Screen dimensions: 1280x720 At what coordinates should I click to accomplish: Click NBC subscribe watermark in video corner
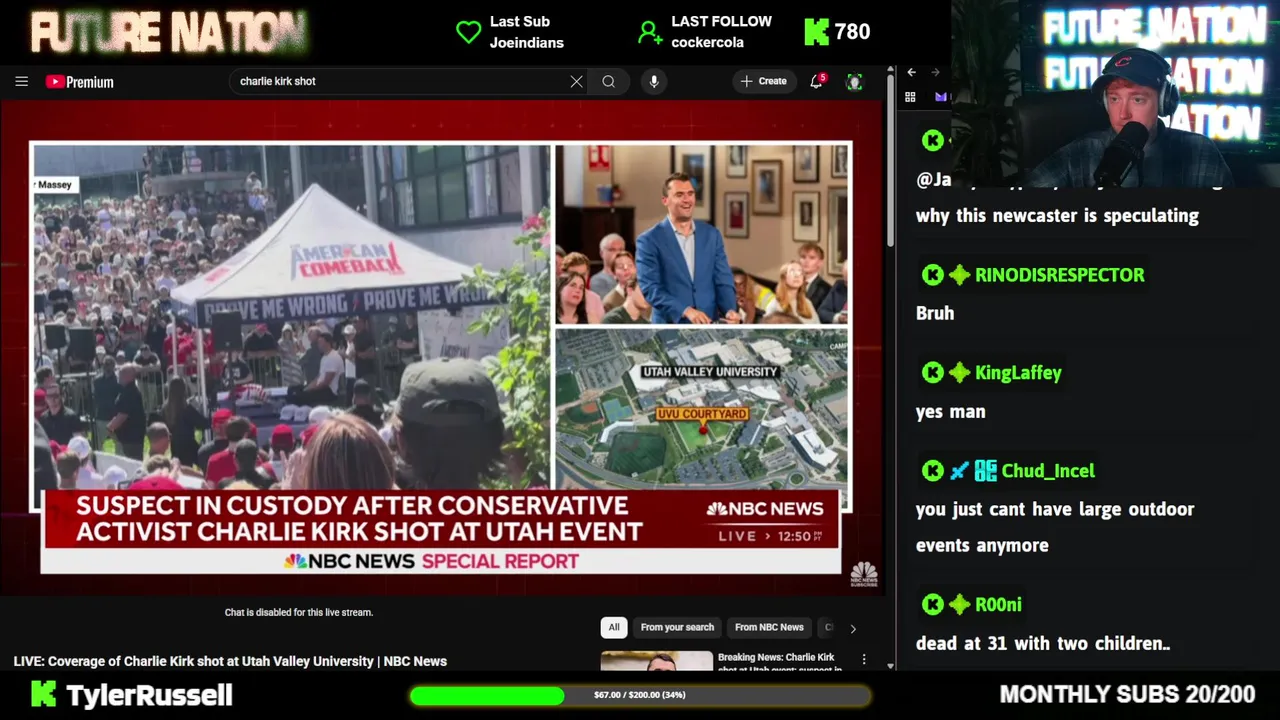(x=864, y=574)
